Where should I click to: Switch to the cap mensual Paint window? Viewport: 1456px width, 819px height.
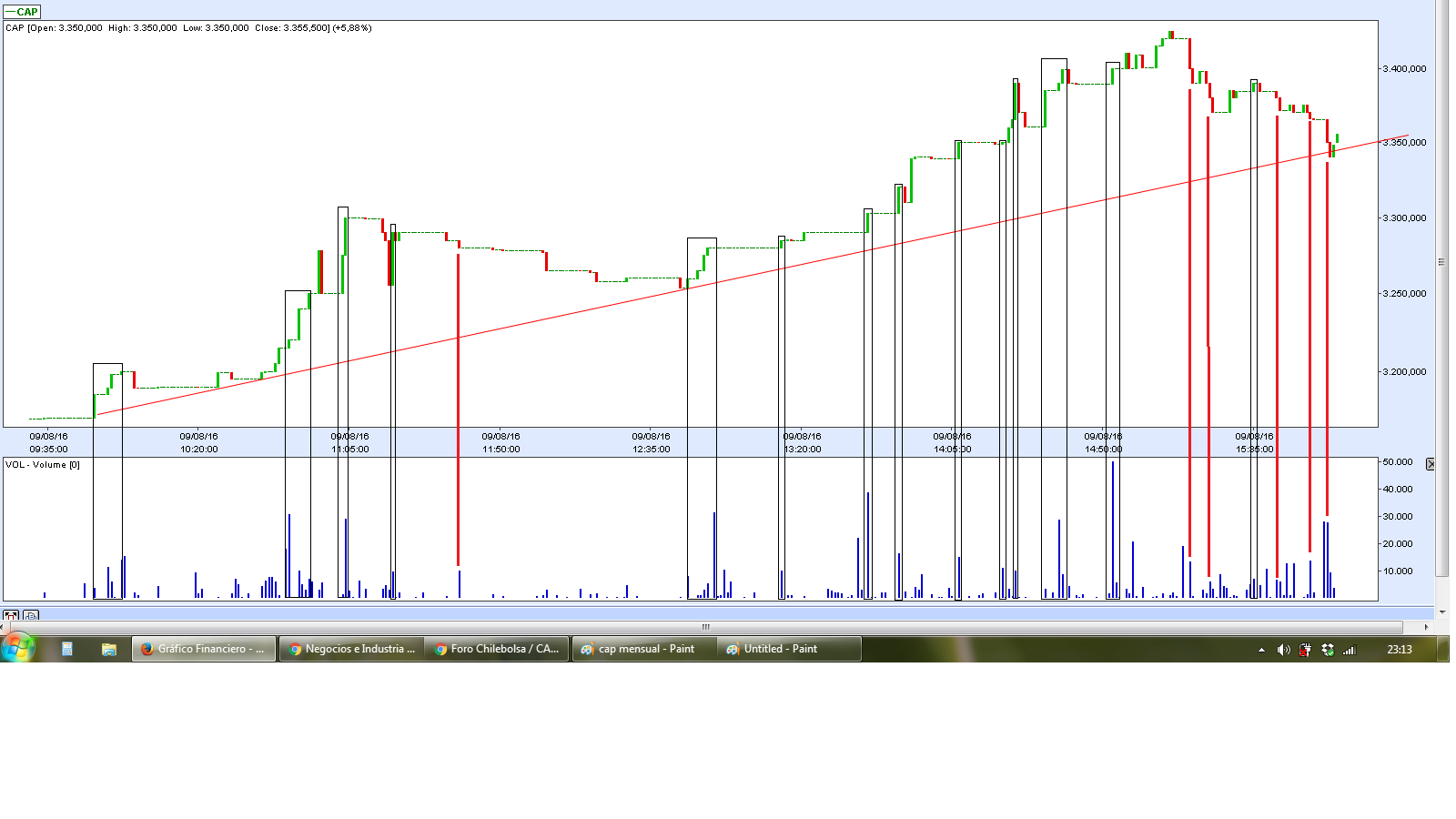pyautogui.click(x=643, y=649)
